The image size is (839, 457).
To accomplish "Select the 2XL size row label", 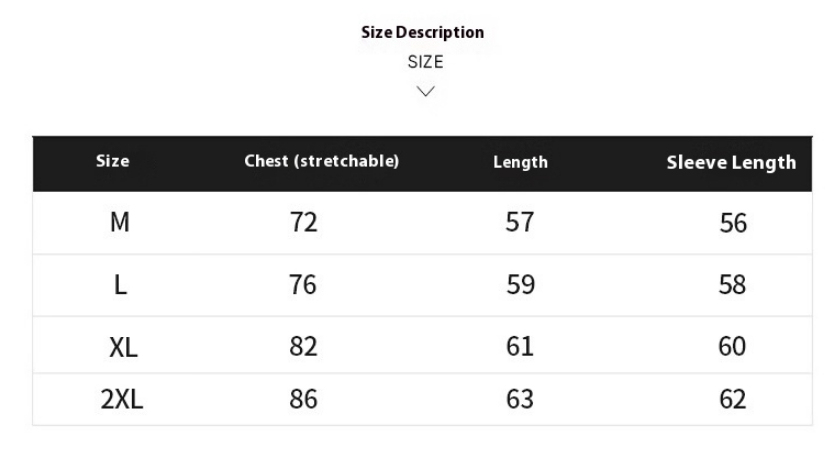I will click(x=122, y=400).
